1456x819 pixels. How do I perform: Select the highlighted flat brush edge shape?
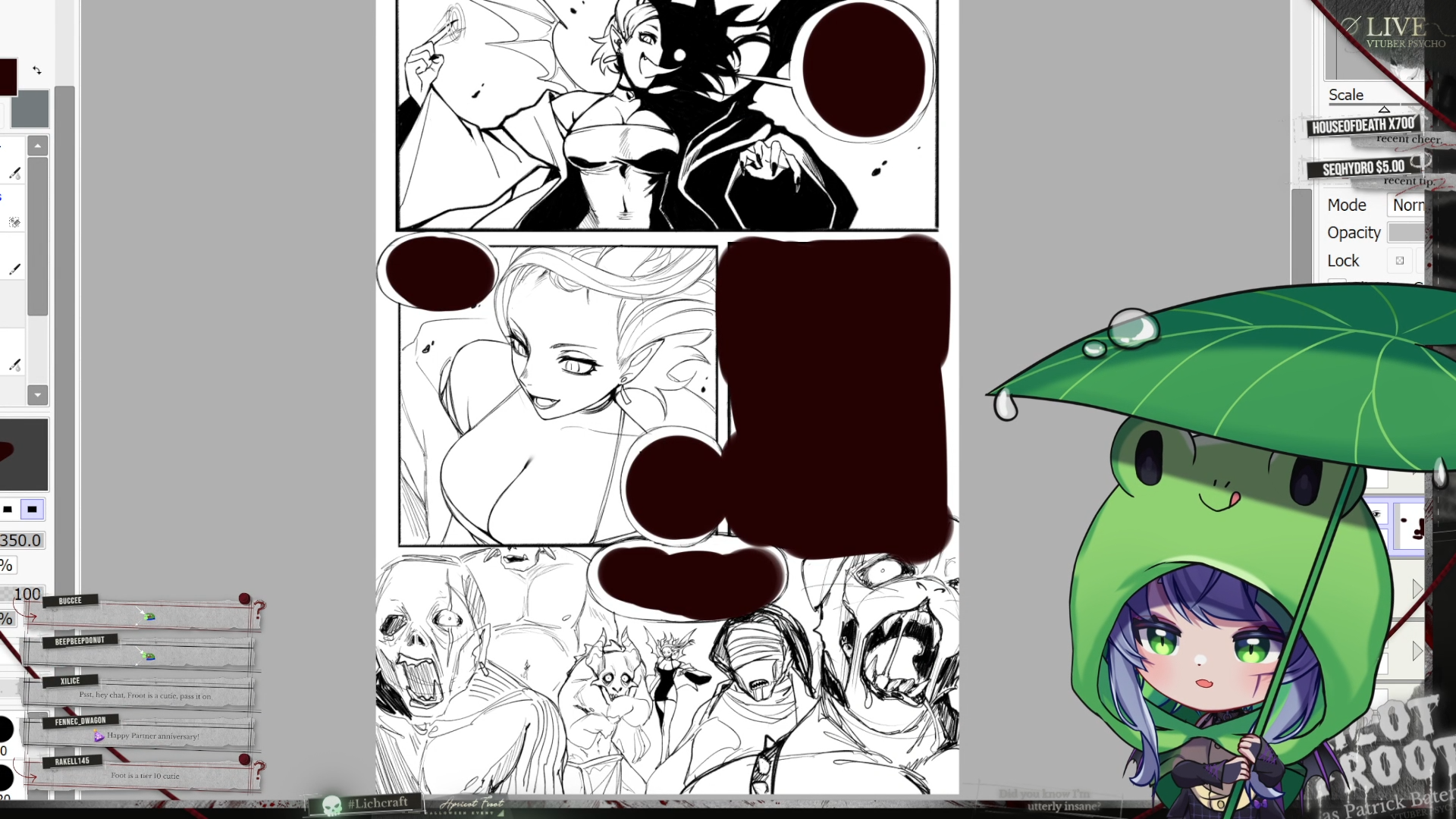click(x=32, y=510)
